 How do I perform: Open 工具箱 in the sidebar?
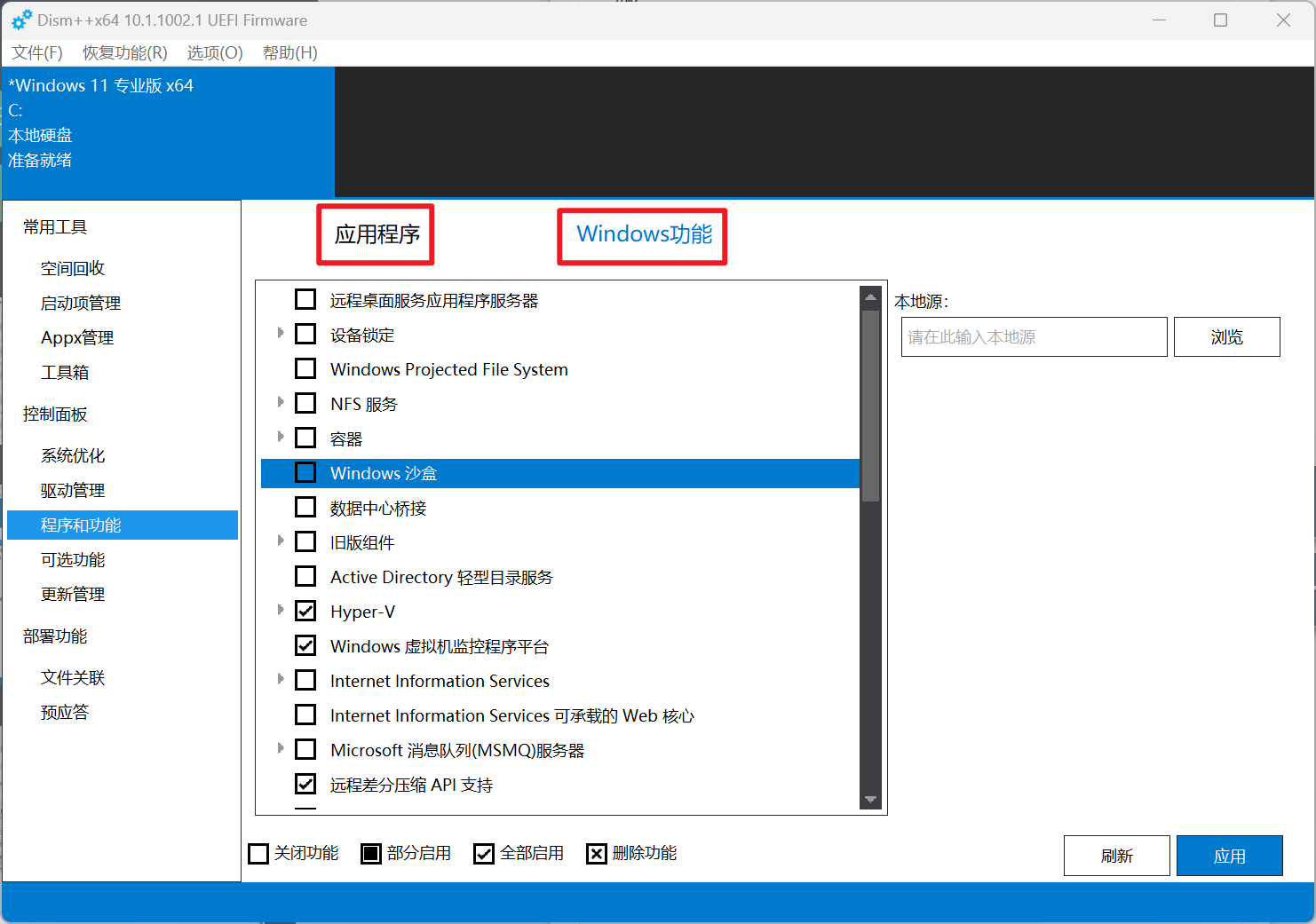(x=65, y=372)
